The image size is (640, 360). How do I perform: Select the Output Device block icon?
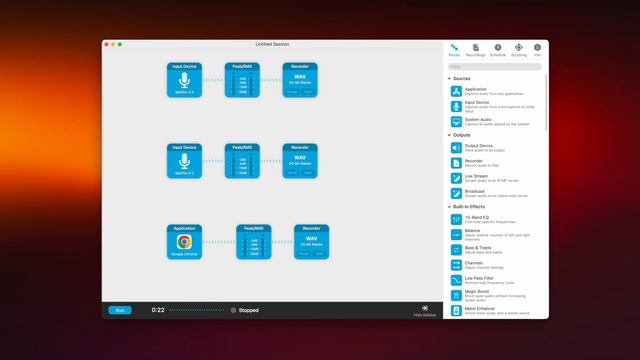tap(456, 148)
